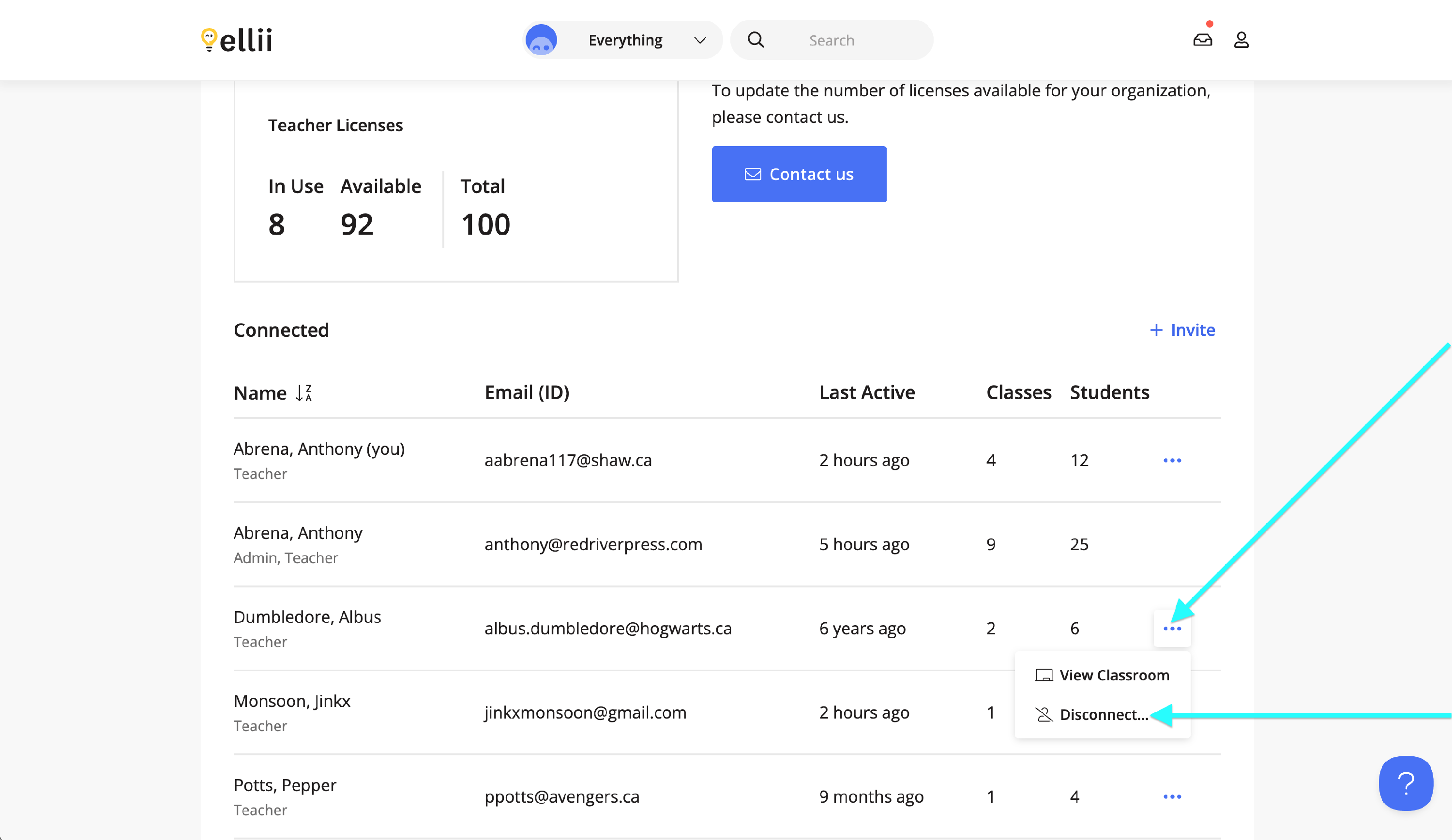Click the Email (ID) column header
The width and height of the screenshot is (1452, 840).
(527, 392)
